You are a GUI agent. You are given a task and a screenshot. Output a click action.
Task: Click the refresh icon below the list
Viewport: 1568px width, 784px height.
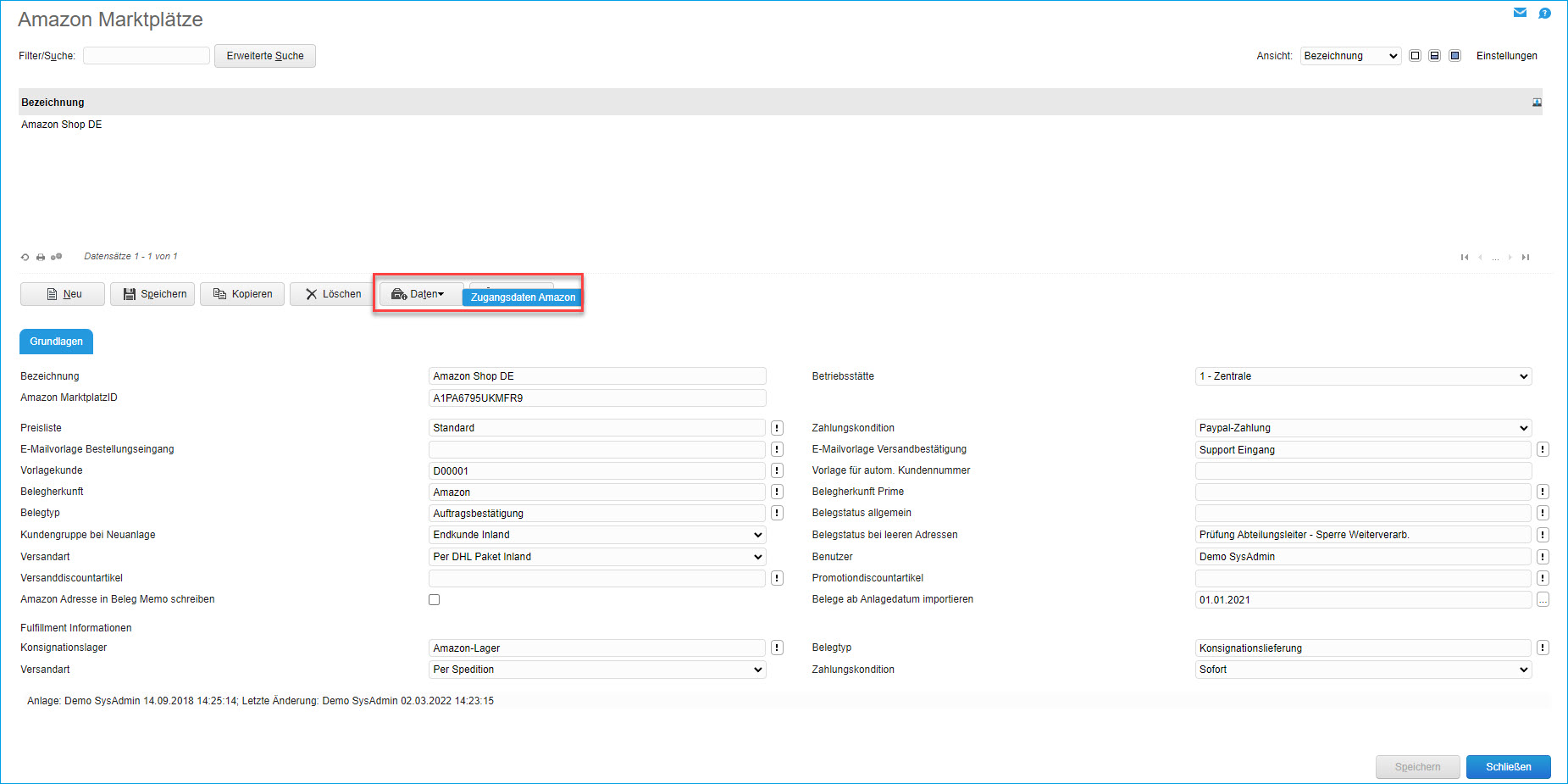click(25, 257)
